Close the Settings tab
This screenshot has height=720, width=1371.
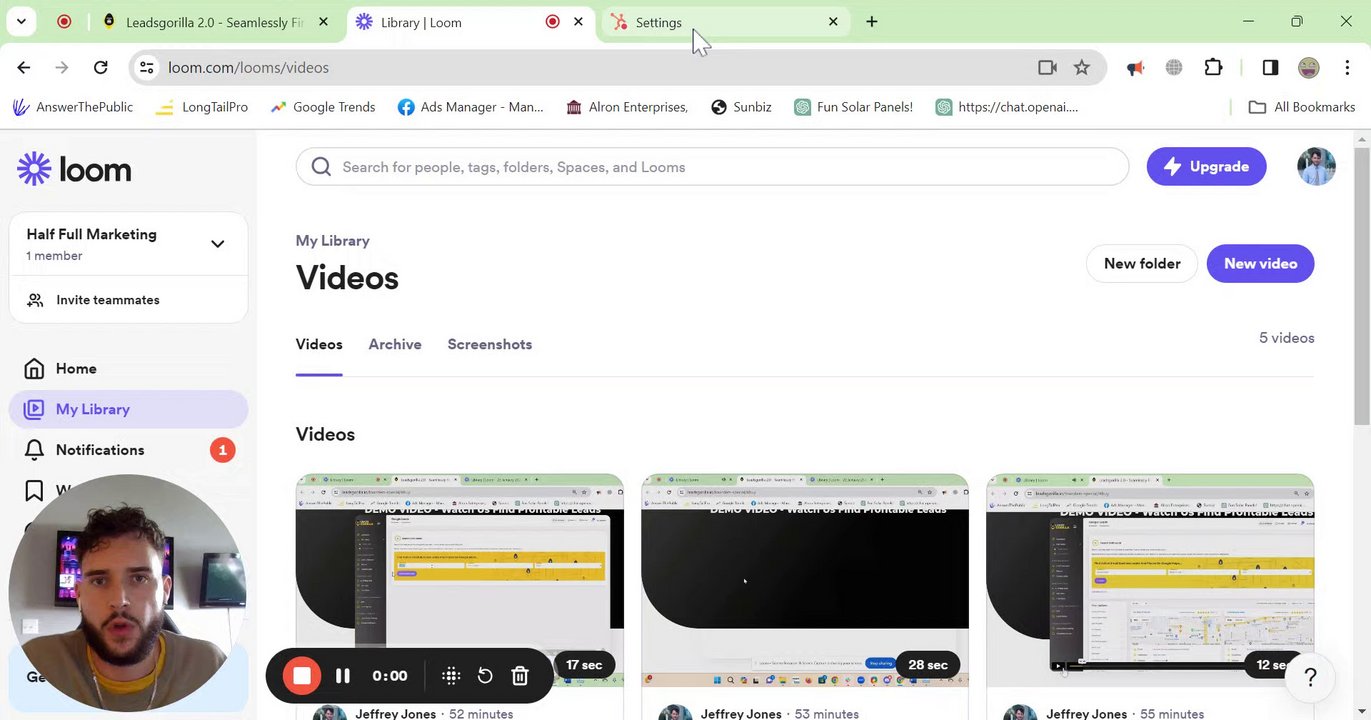tap(833, 22)
